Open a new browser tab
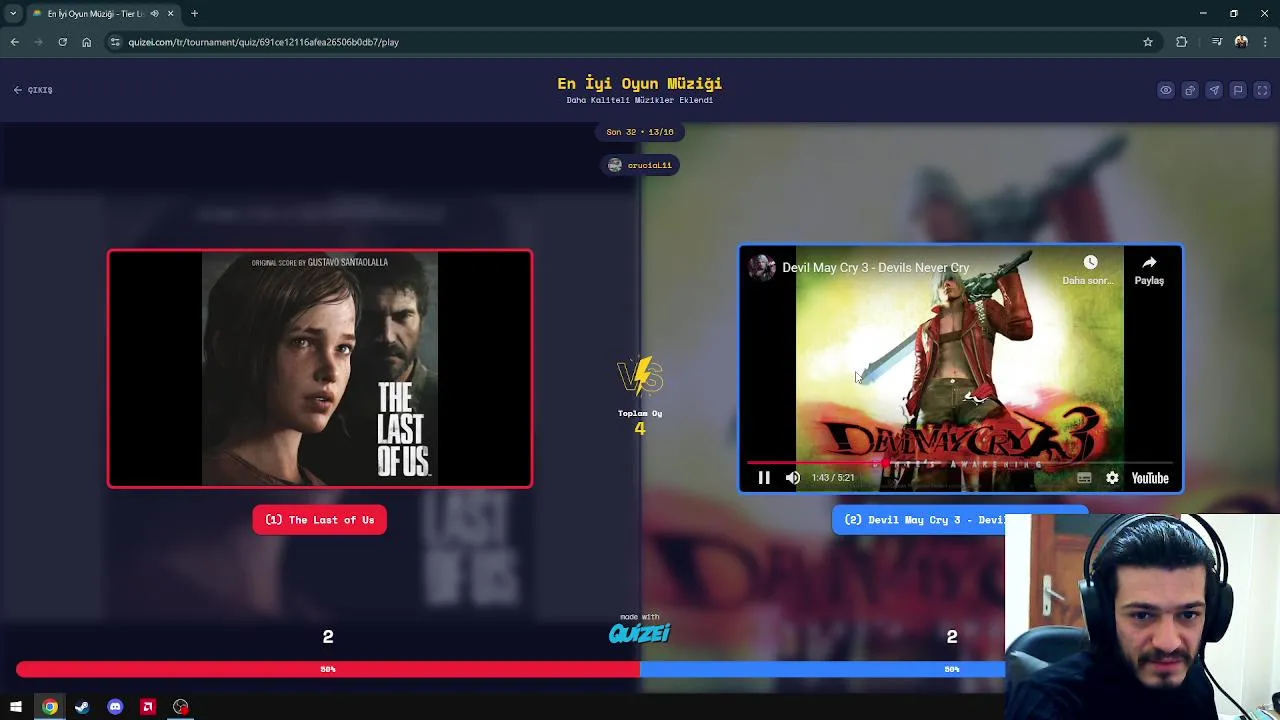Viewport: 1280px width, 720px height. pos(194,14)
